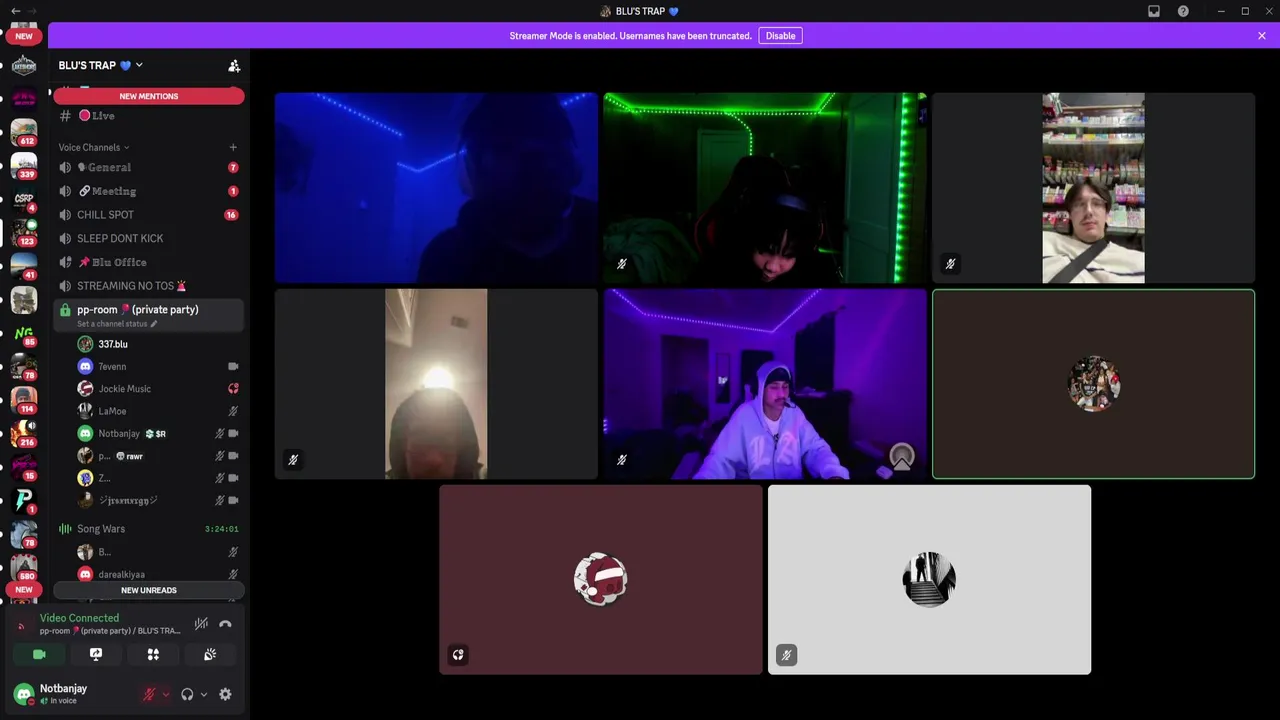Focus the green-outlined speaking avatar tile
The width and height of the screenshot is (1280, 720).
coord(1093,384)
